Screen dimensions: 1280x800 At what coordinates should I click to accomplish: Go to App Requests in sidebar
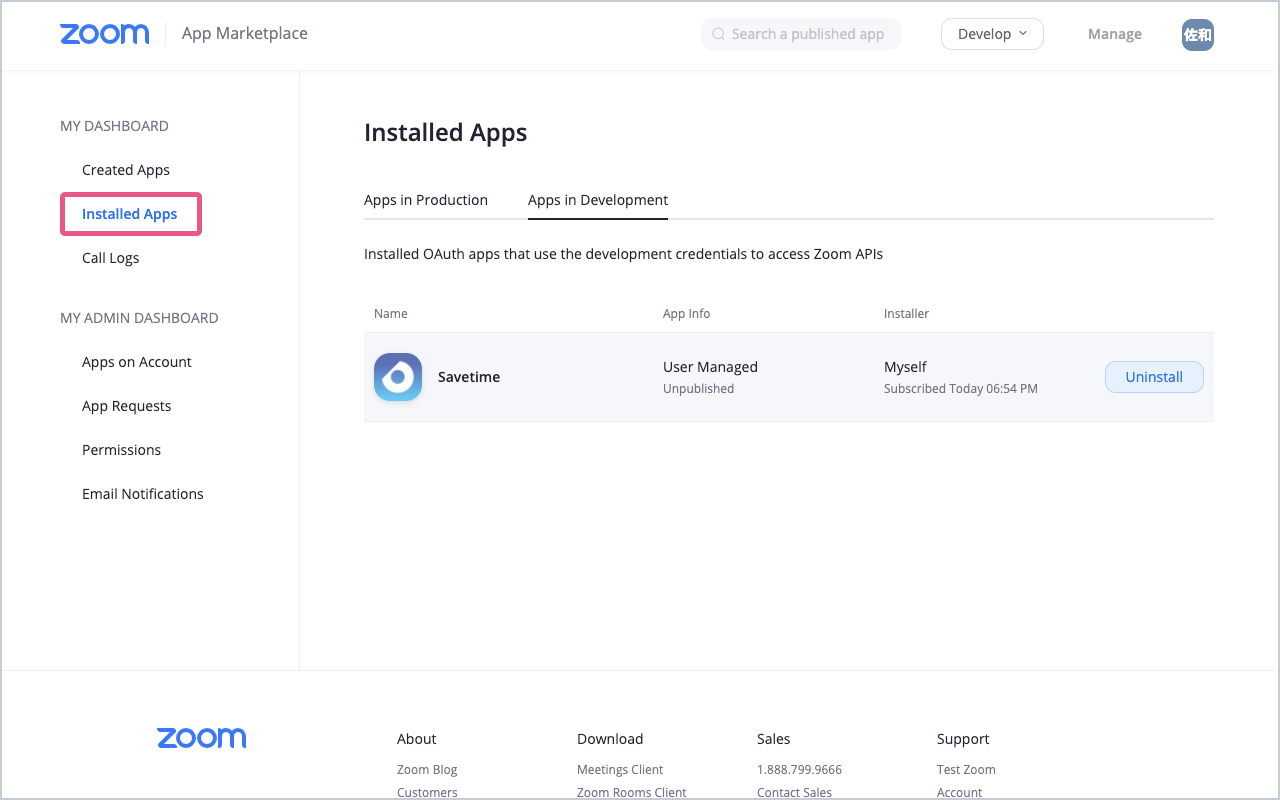pyautogui.click(x=127, y=406)
